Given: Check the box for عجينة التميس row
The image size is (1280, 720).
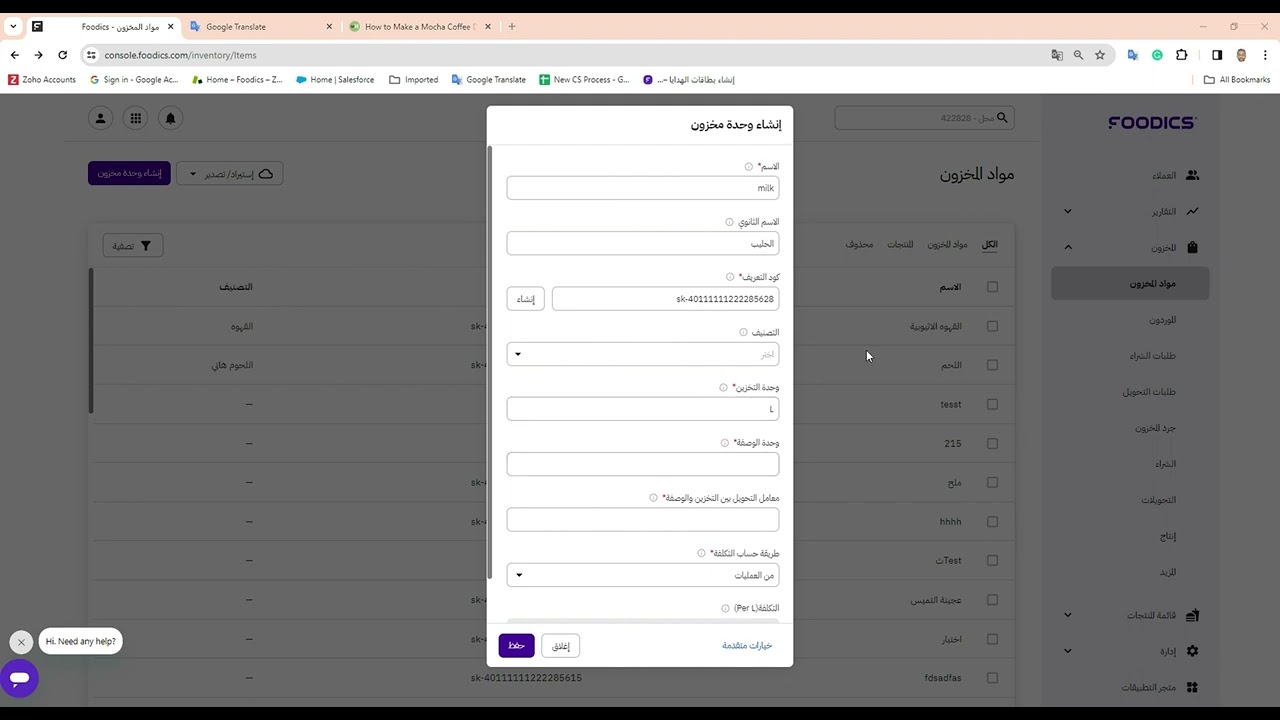Looking at the screenshot, I should point(992,600).
